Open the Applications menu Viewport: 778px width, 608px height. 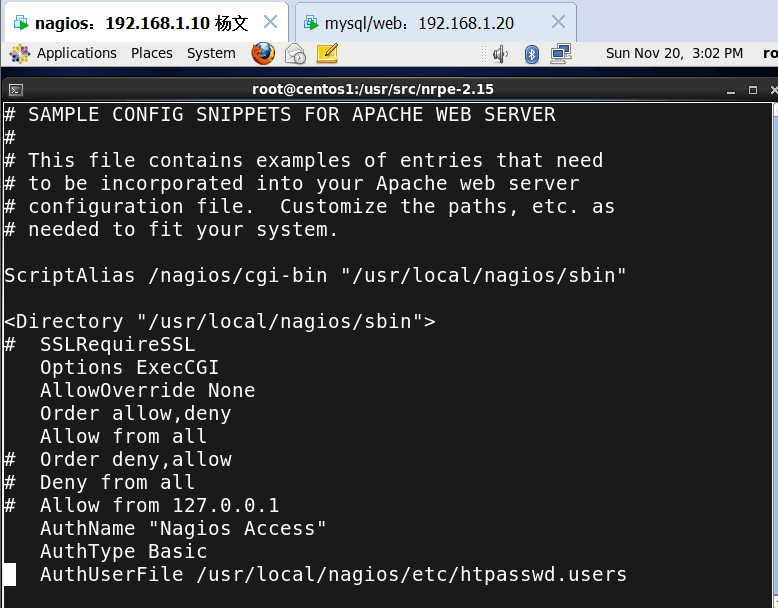[76, 53]
